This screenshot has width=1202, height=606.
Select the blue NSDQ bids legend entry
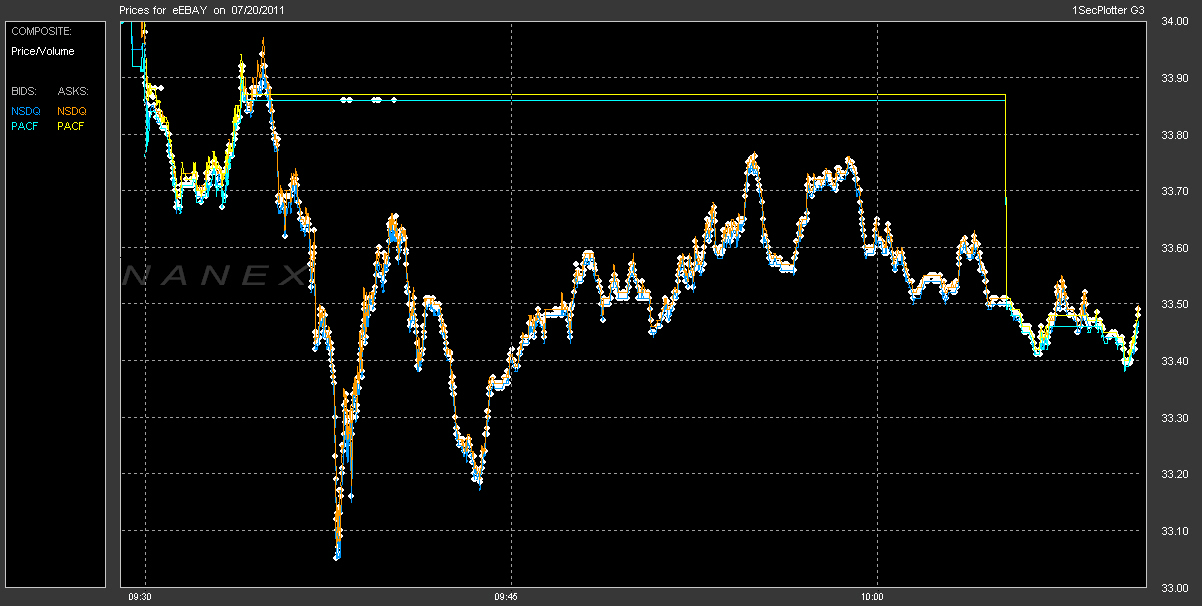[x=26, y=111]
